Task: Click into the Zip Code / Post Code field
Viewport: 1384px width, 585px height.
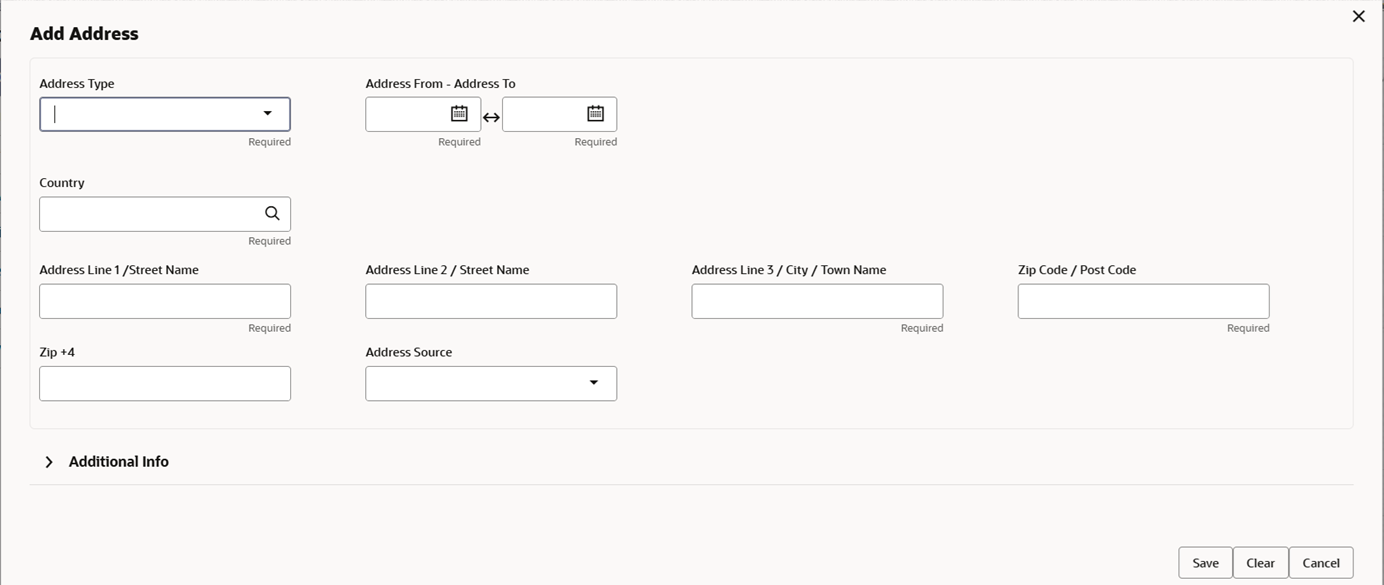Action: [x=1143, y=301]
